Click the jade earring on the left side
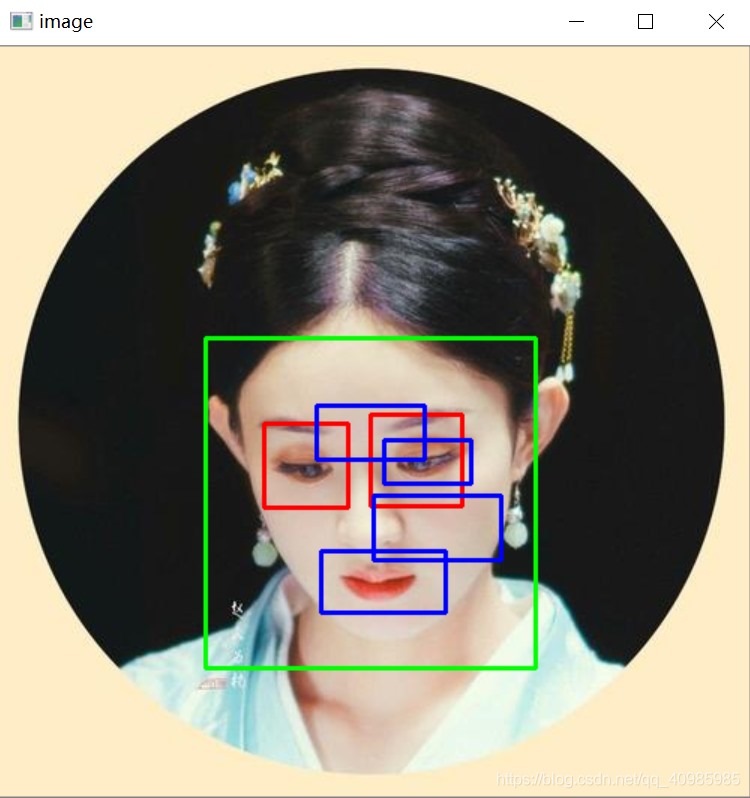 pyautogui.click(x=265, y=547)
